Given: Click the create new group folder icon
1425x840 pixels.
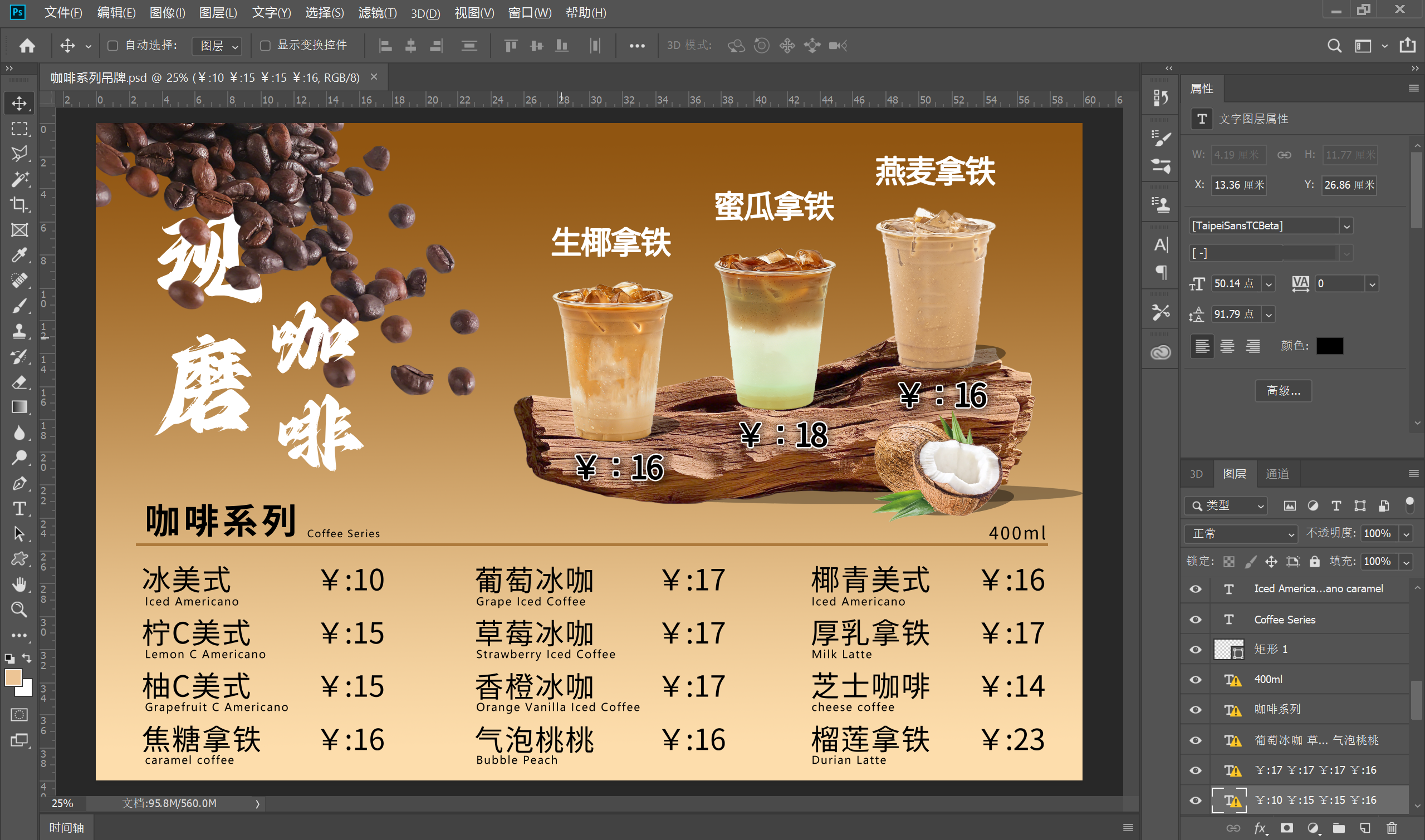Looking at the screenshot, I should coord(1339,828).
